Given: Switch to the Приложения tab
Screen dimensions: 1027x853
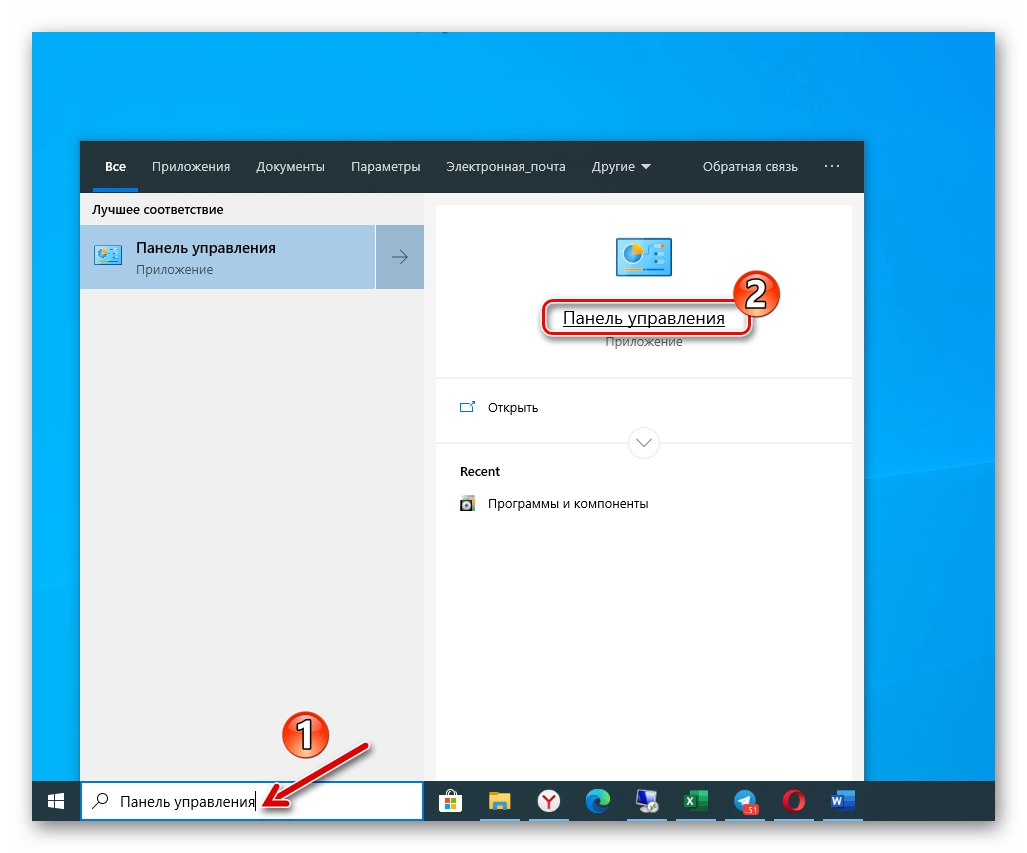Looking at the screenshot, I should pos(191,167).
